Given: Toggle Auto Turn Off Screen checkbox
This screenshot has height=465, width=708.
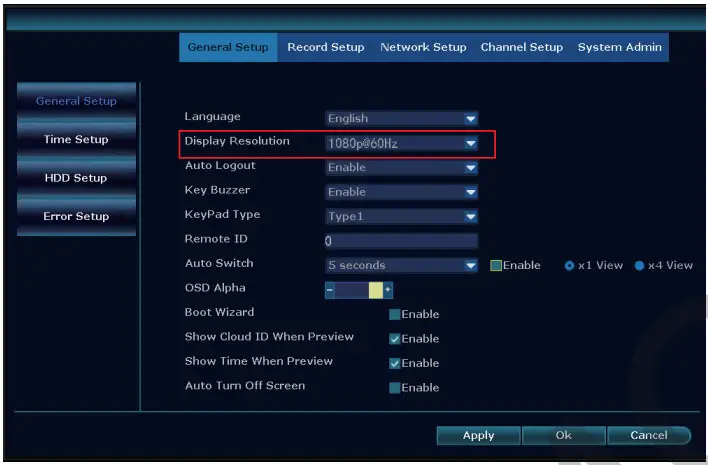Looking at the screenshot, I should coord(395,387).
